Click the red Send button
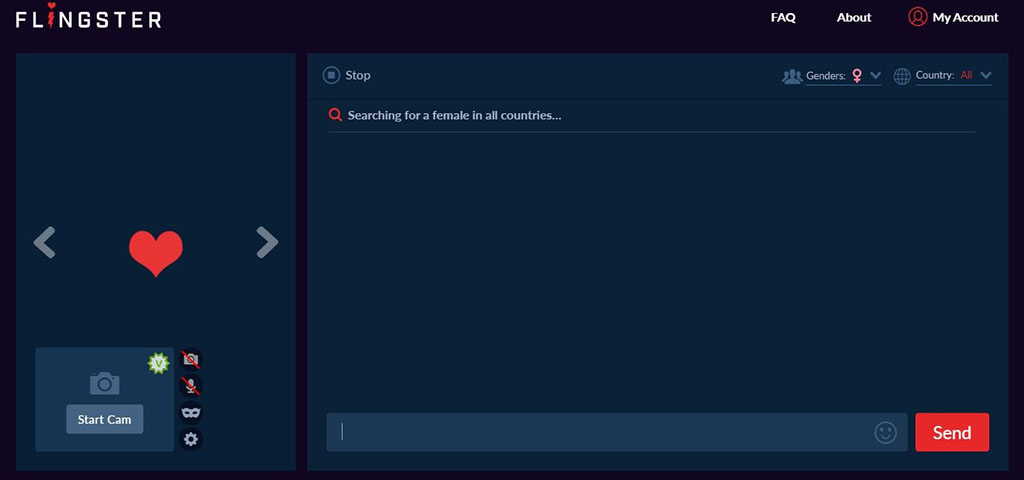The width and height of the screenshot is (1024, 480). [x=952, y=432]
